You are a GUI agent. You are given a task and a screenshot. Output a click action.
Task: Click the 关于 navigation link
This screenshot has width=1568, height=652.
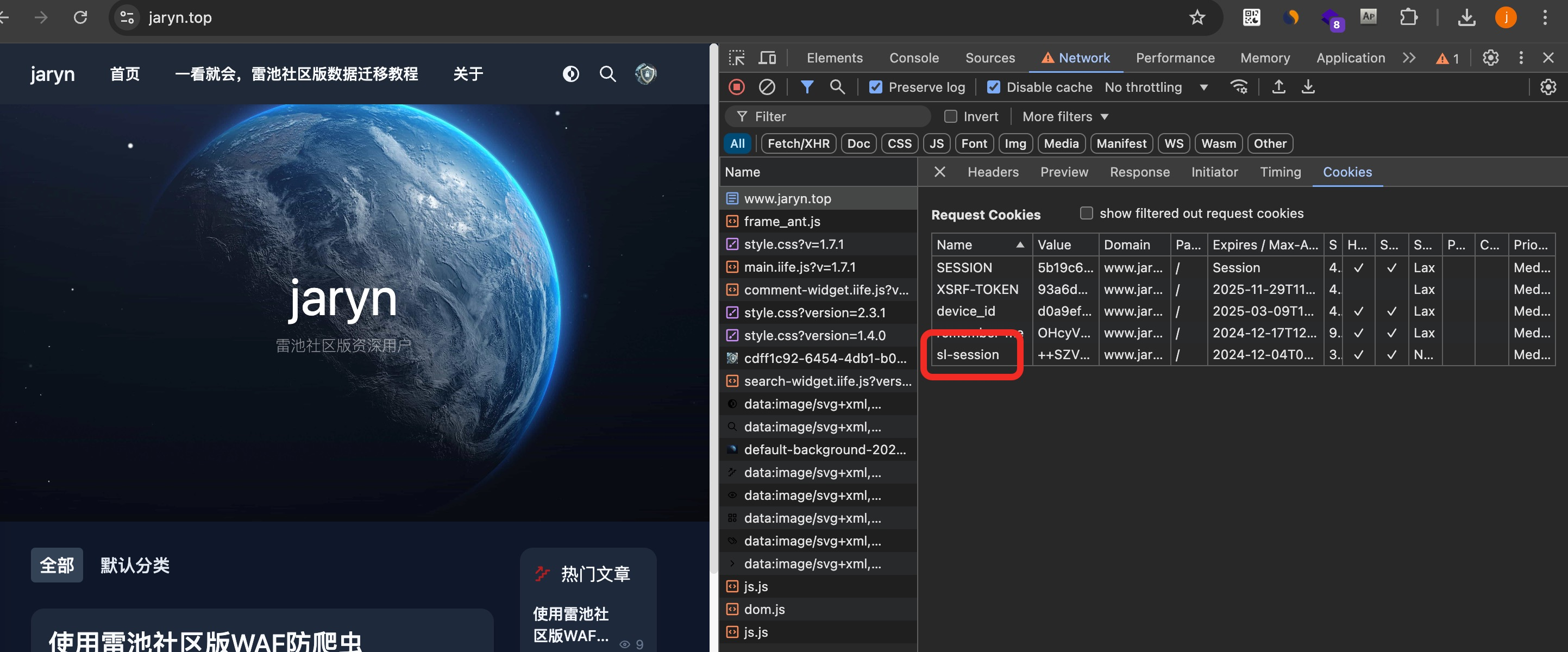pos(467,74)
